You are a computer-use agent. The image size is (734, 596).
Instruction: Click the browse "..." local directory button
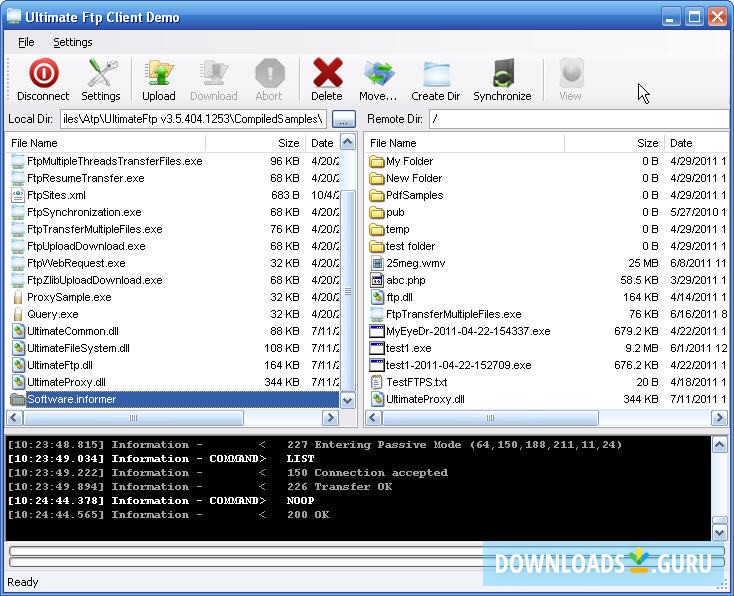coord(344,119)
